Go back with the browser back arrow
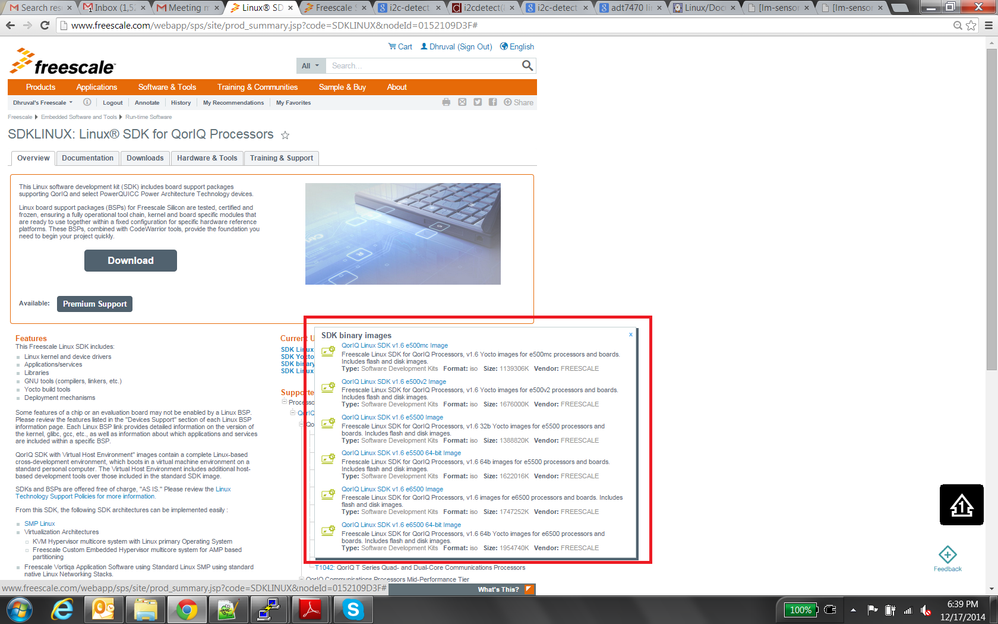The height and width of the screenshot is (624, 998). click(10, 25)
